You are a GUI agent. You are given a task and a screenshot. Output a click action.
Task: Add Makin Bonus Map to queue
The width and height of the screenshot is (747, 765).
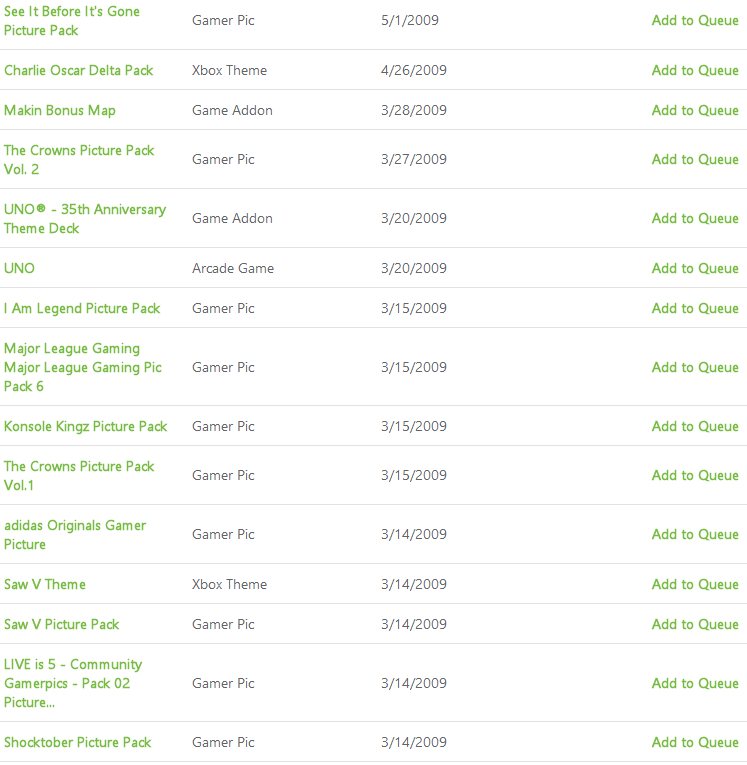pos(695,110)
